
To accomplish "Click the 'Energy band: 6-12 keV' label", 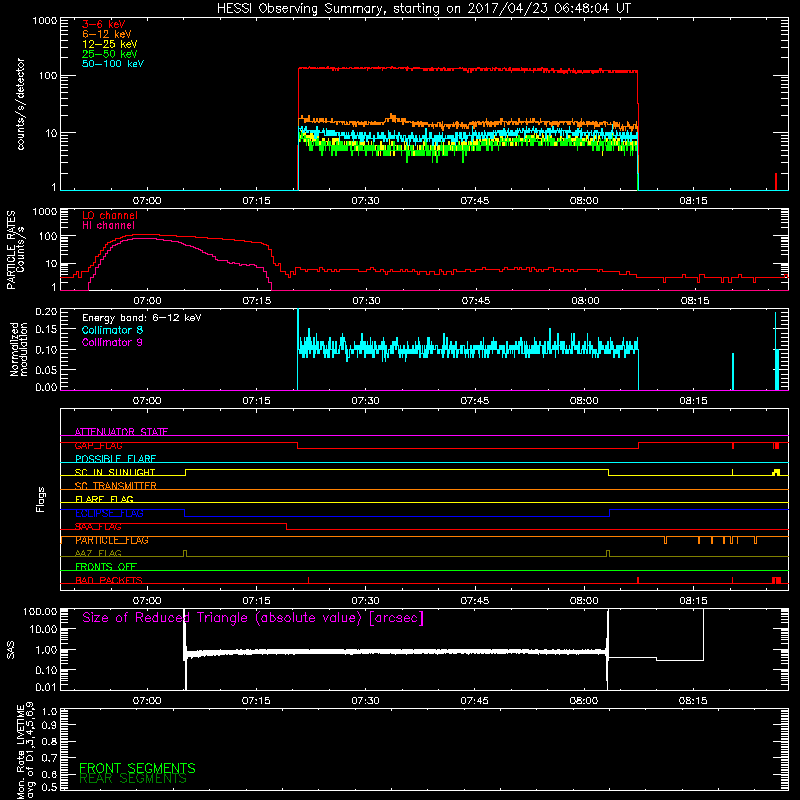I will tap(141, 318).
